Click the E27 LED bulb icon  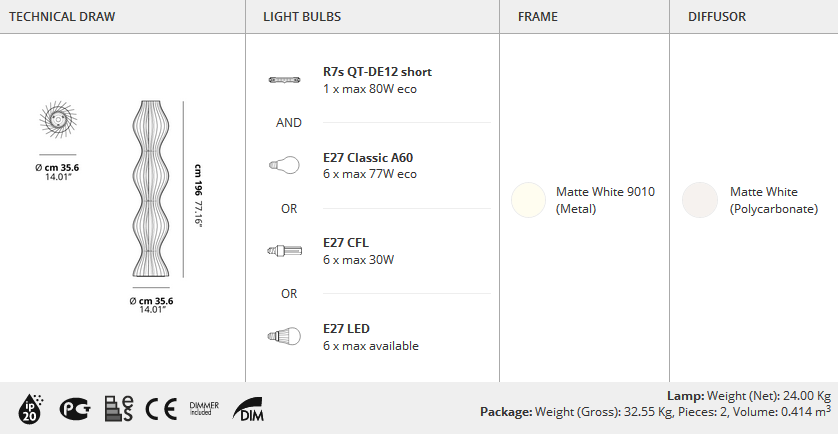click(x=284, y=336)
